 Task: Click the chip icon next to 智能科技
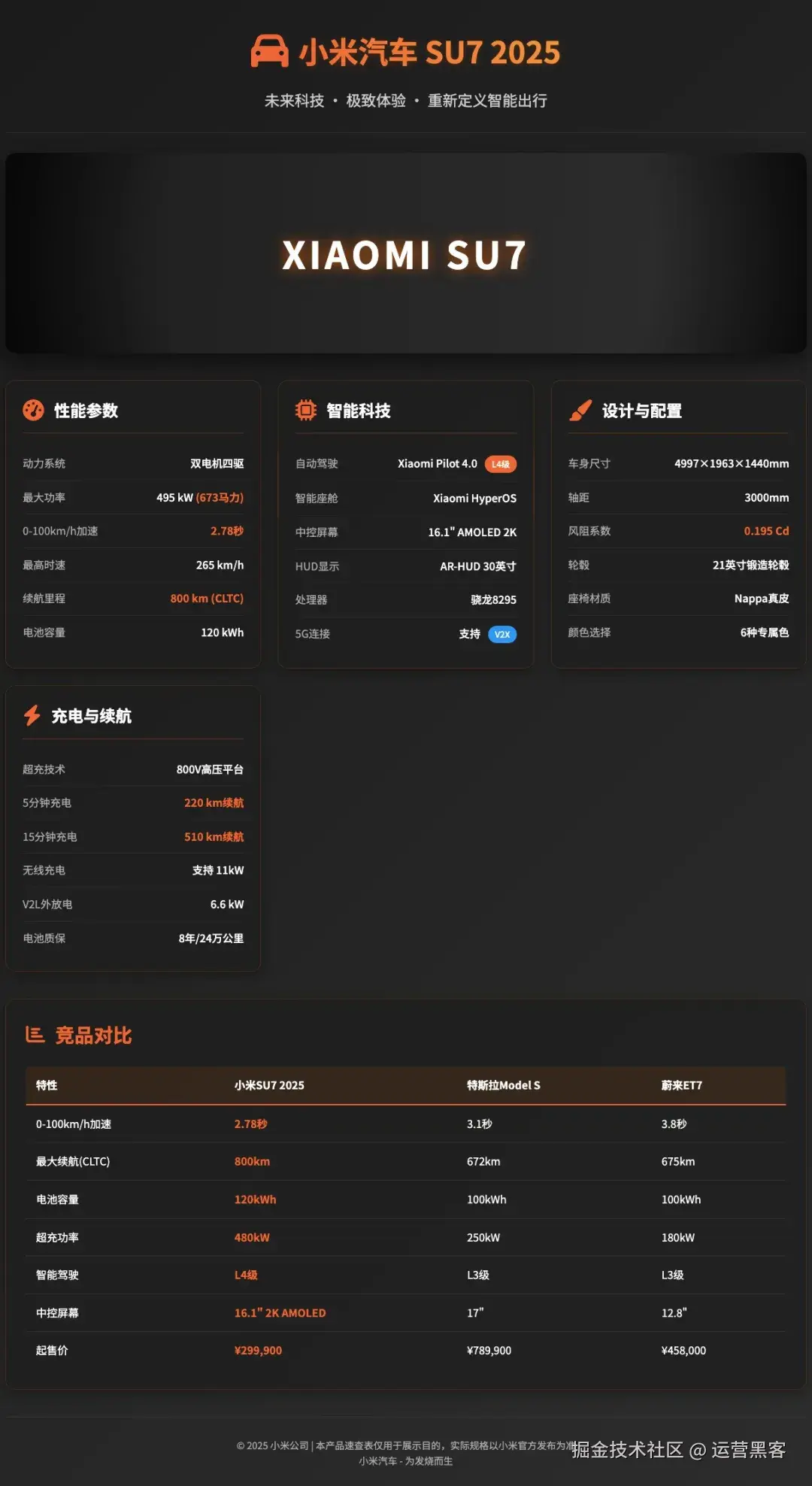(306, 410)
